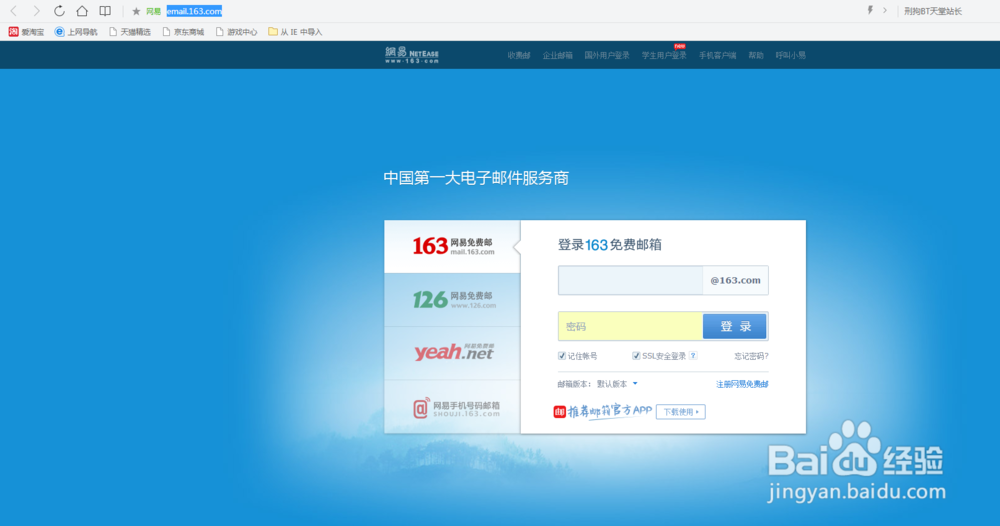The height and width of the screenshot is (526, 1000).
Task: Click the username field before @163.com
Action: (630, 281)
